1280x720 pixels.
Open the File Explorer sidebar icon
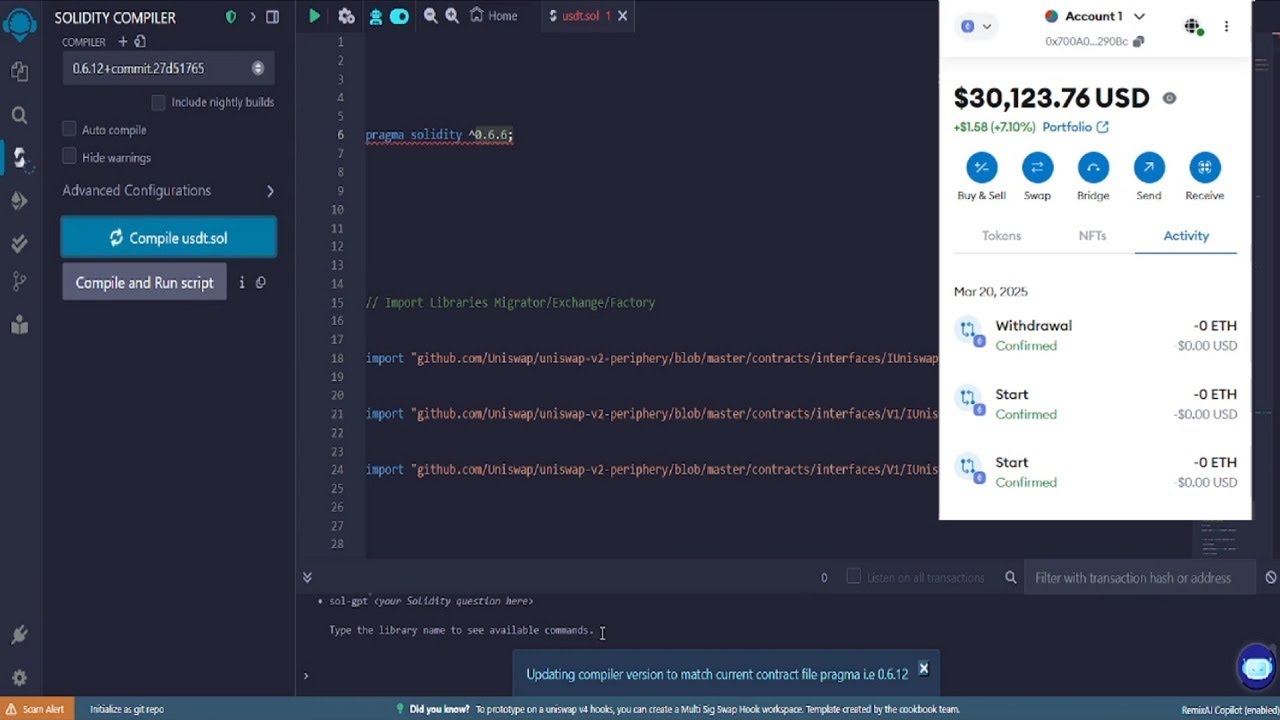[x=19, y=72]
